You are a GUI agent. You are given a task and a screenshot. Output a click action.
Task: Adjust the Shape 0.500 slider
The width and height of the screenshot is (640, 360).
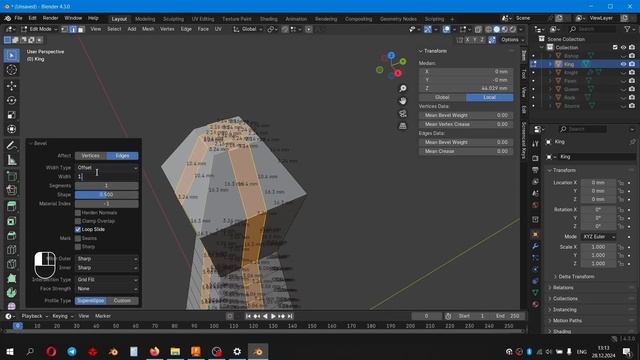tap(107, 195)
